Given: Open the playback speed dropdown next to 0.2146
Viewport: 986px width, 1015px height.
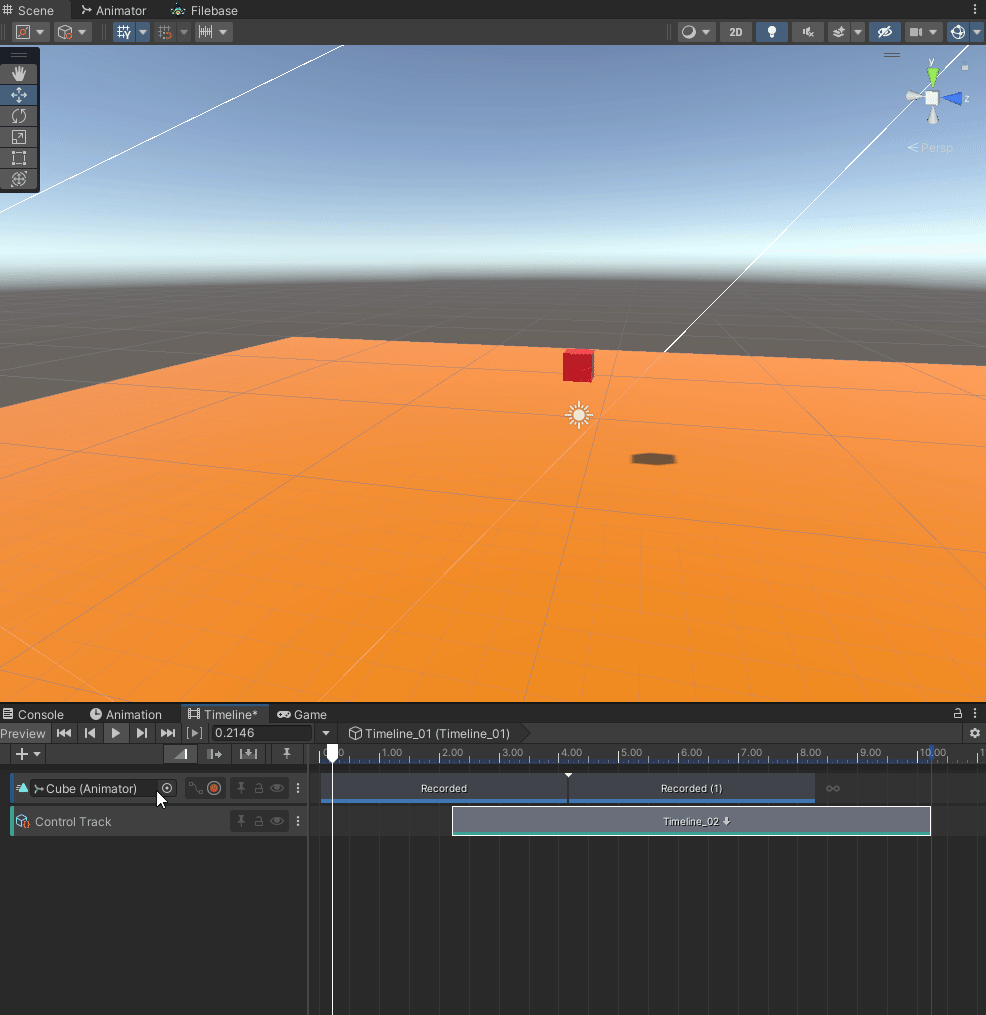Looking at the screenshot, I should [325, 733].
